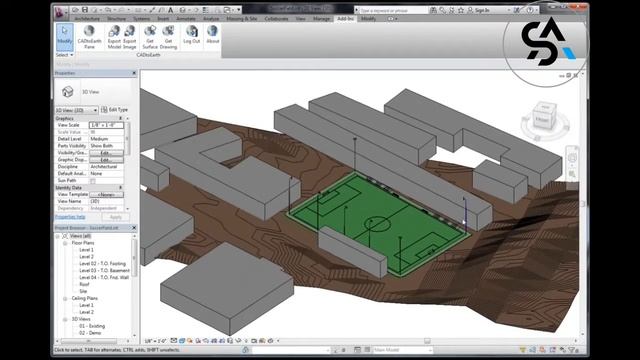This screenshot has height=360, width=640.
Task: Collapse the Identity Data properties section
Action: click(120, 188)
